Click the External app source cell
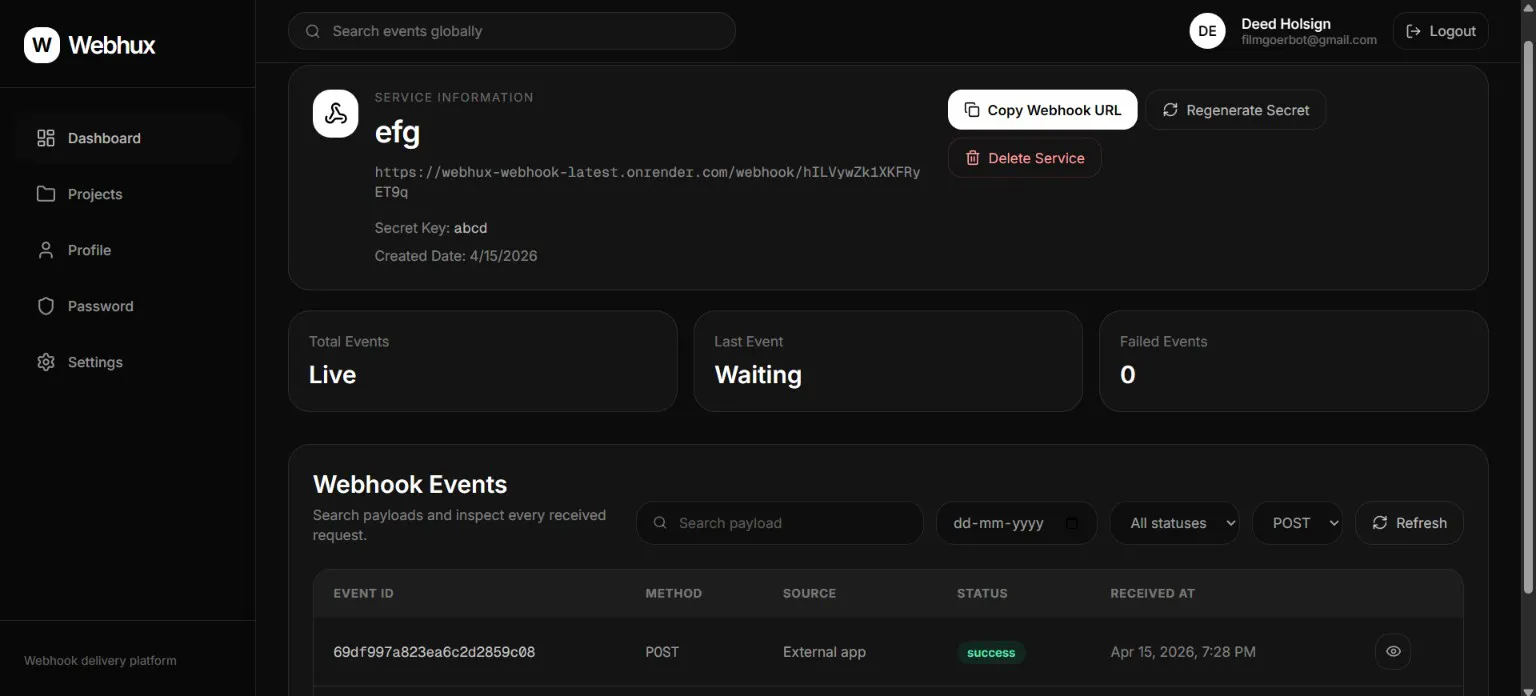The height and width of the screenshot is (696, 1536). click(824, 652)
